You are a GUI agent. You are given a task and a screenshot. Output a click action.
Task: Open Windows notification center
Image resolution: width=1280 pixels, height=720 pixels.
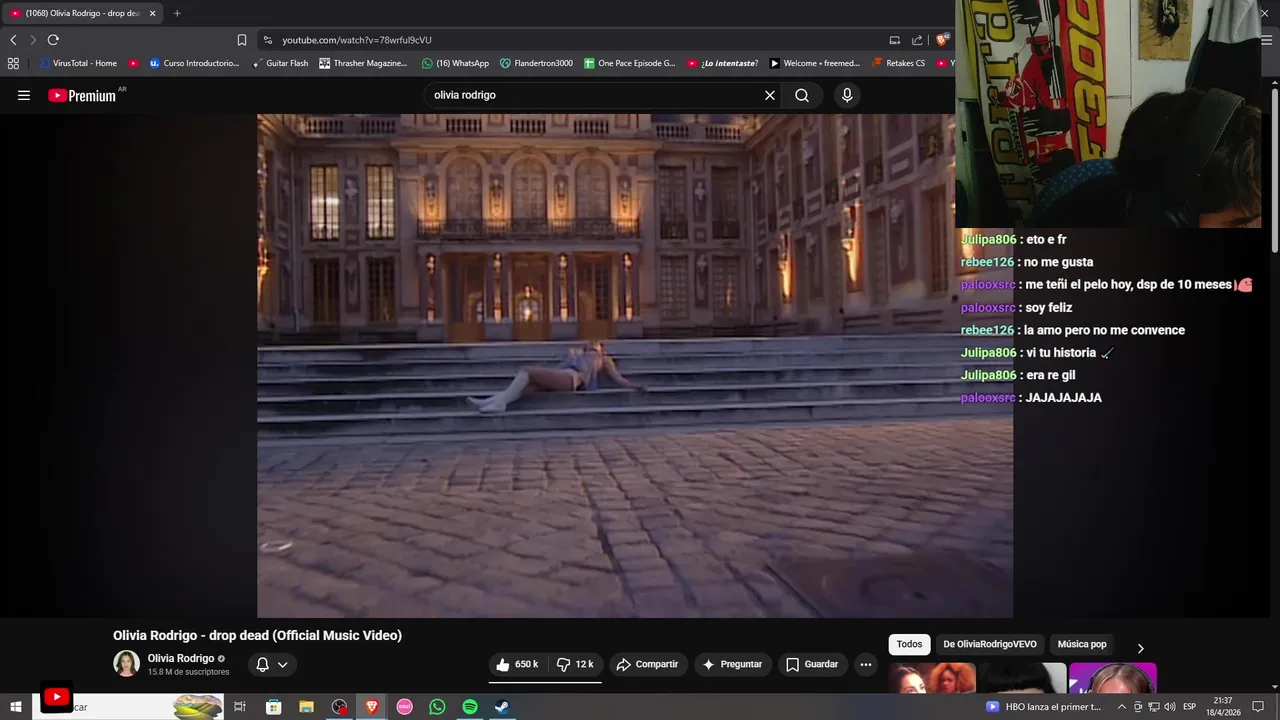pos(1258,707)
